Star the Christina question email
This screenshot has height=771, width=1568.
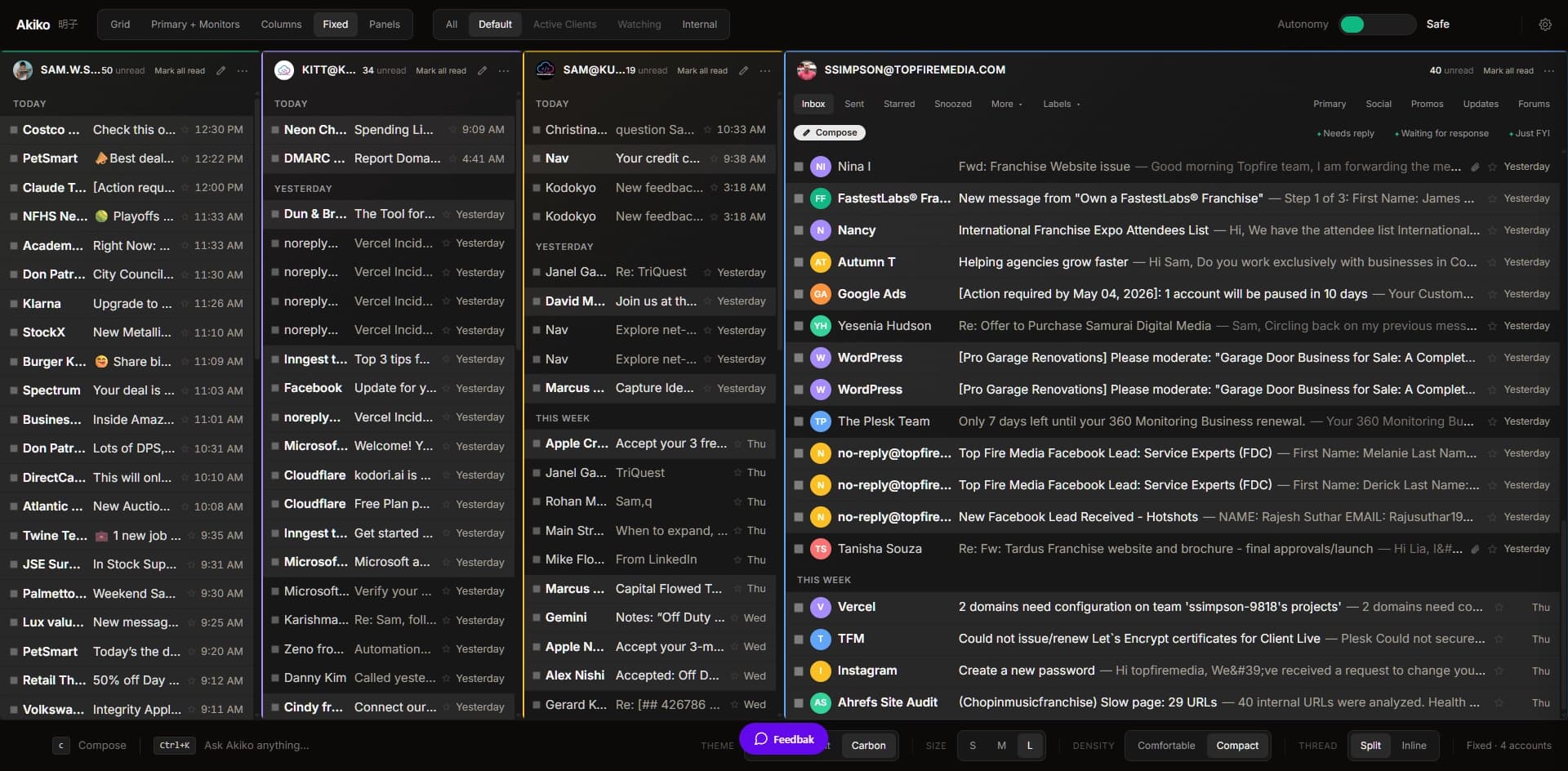707,130
